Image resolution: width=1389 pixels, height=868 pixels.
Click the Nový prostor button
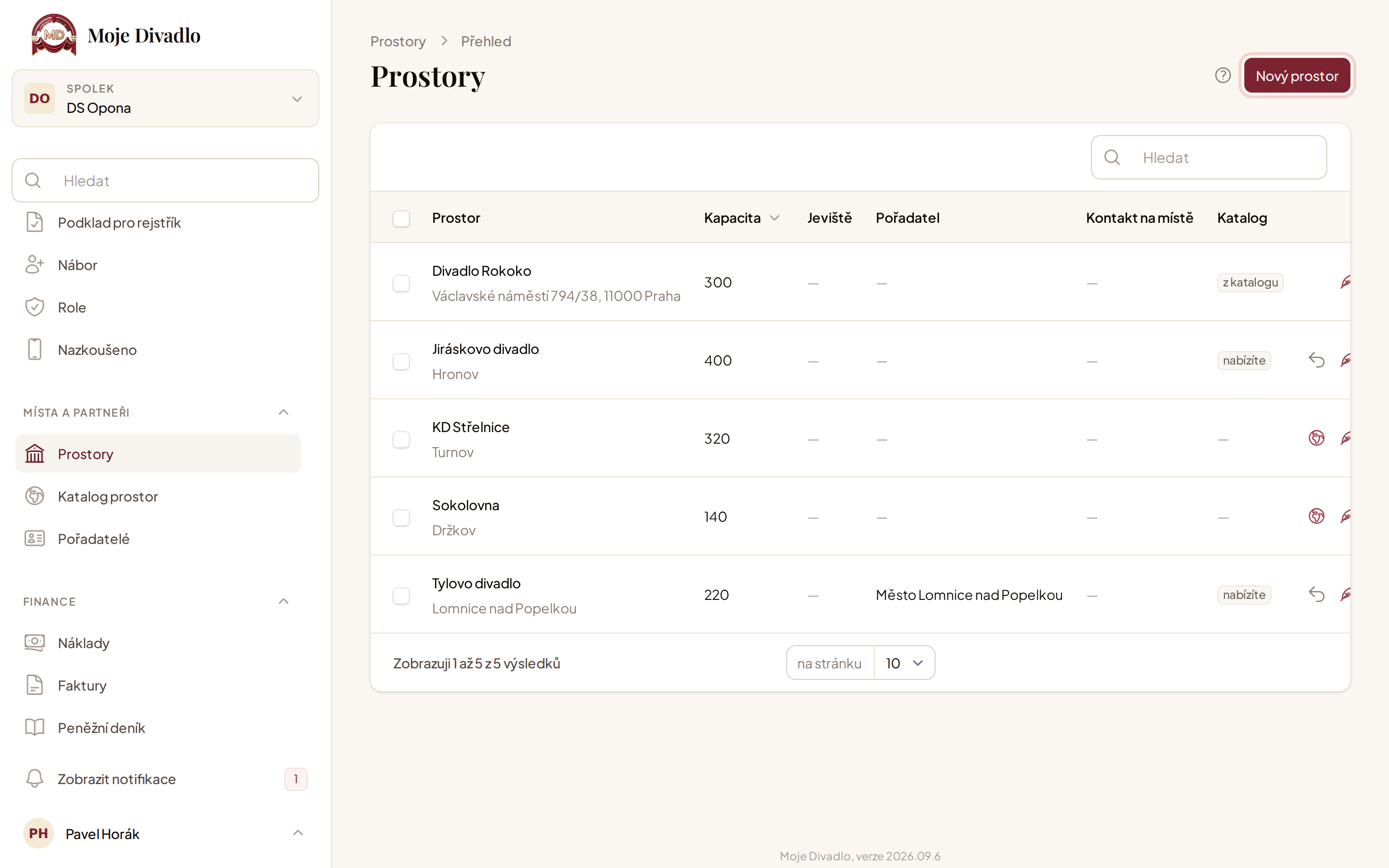tap(1297, 76)
